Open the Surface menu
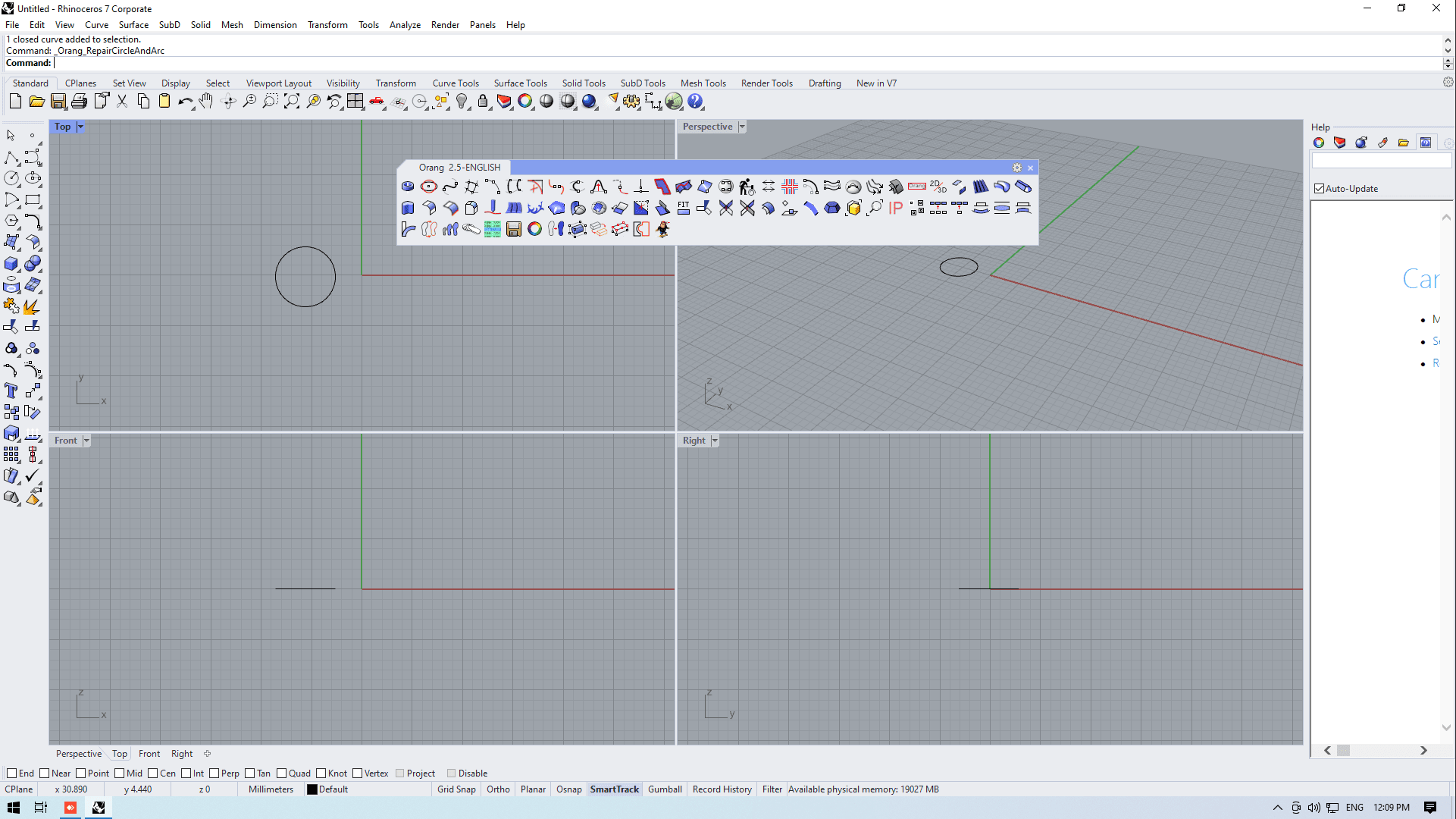1456x819 pixels. click(133, 25)
